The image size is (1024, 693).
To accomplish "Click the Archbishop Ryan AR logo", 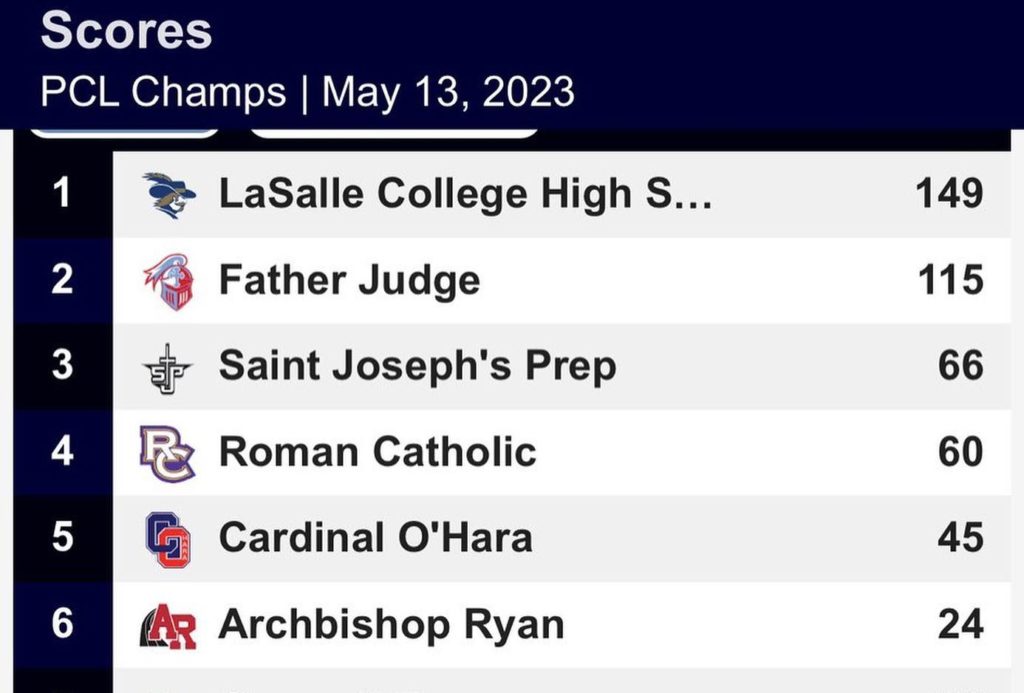I will click(x=167, y=626).
